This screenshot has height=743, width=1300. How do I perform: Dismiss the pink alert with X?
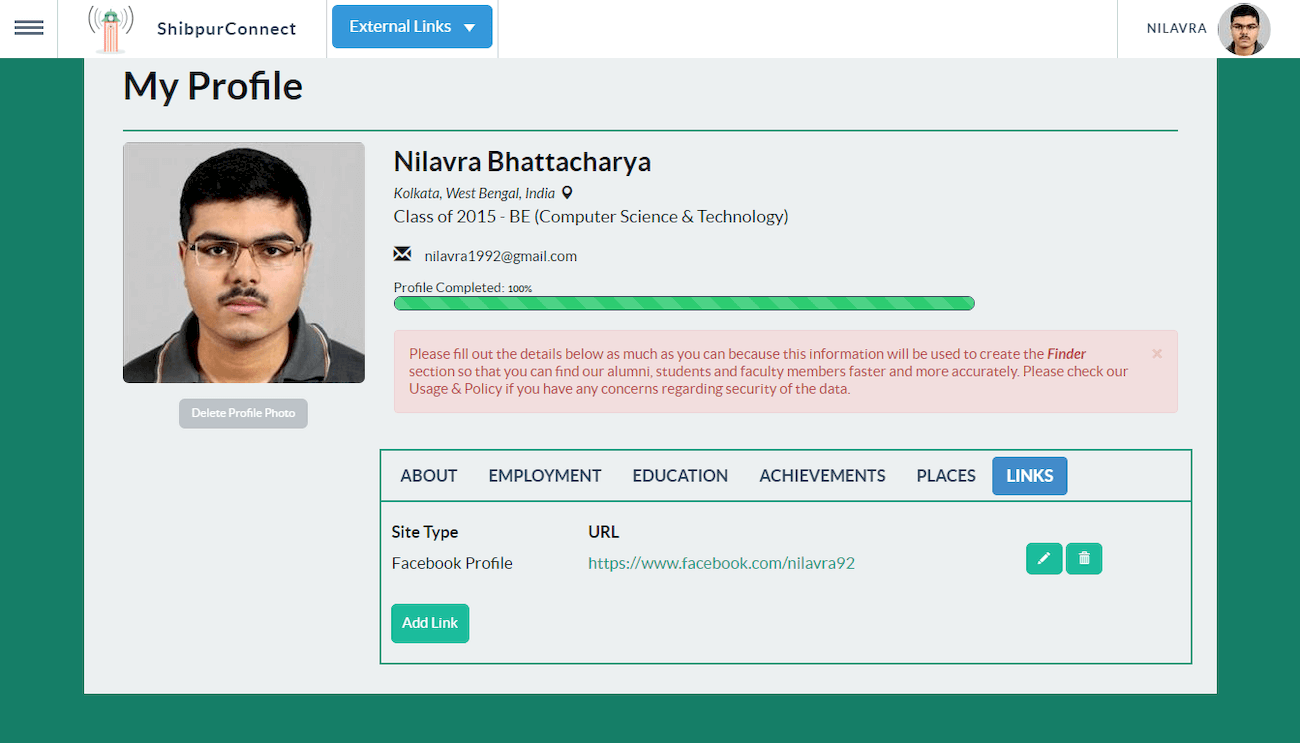(x=1157, y=353)
